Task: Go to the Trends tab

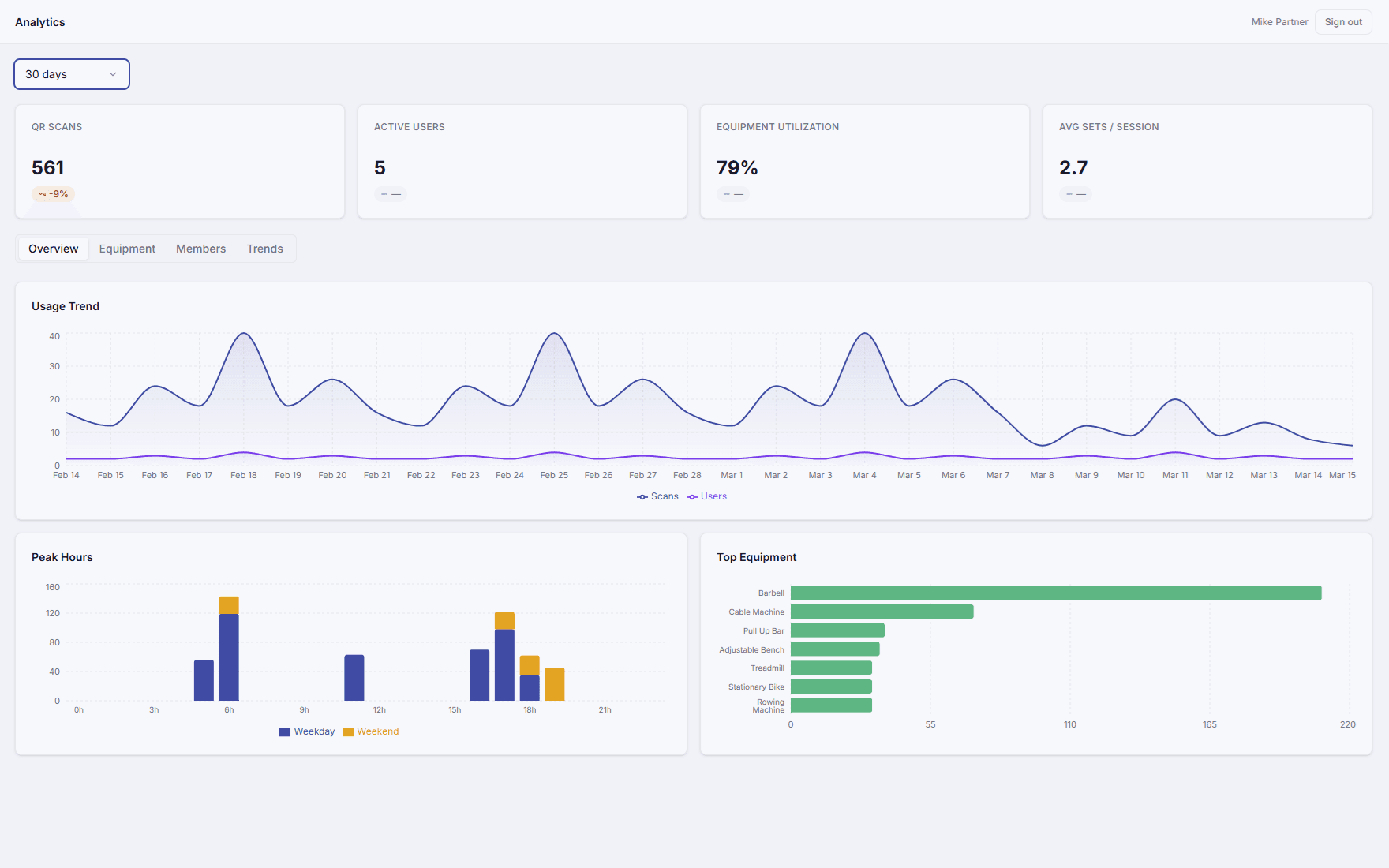Action: [264, 249]
